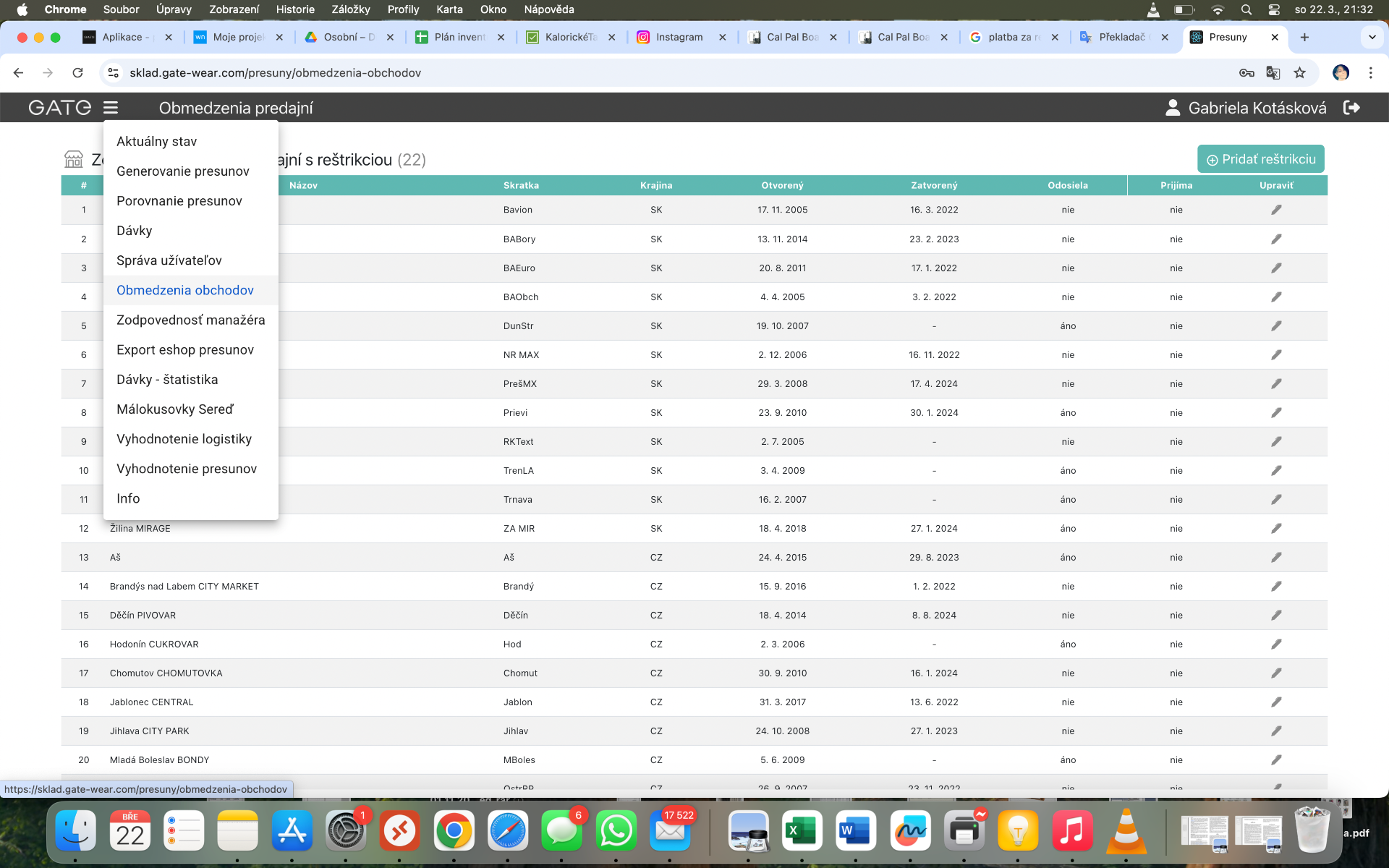Reload the page with refresh icon
This screenshot has height=868, width=1389.
[x=77, y=72]
